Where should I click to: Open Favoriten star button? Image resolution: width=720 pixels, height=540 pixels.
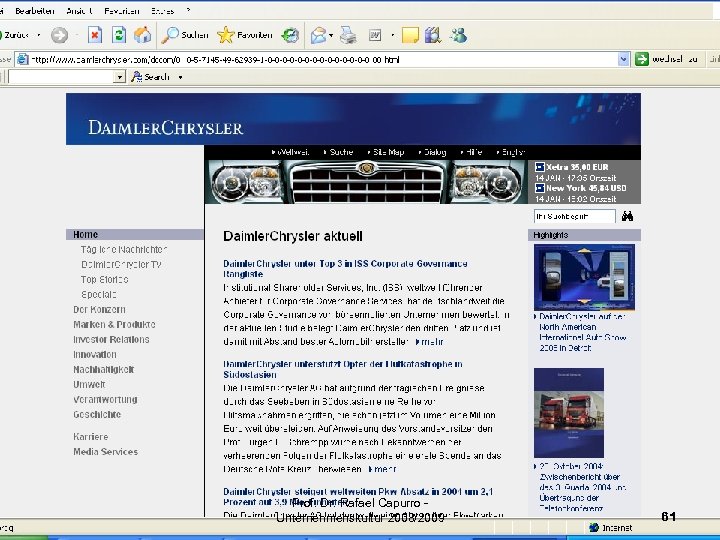244,35
